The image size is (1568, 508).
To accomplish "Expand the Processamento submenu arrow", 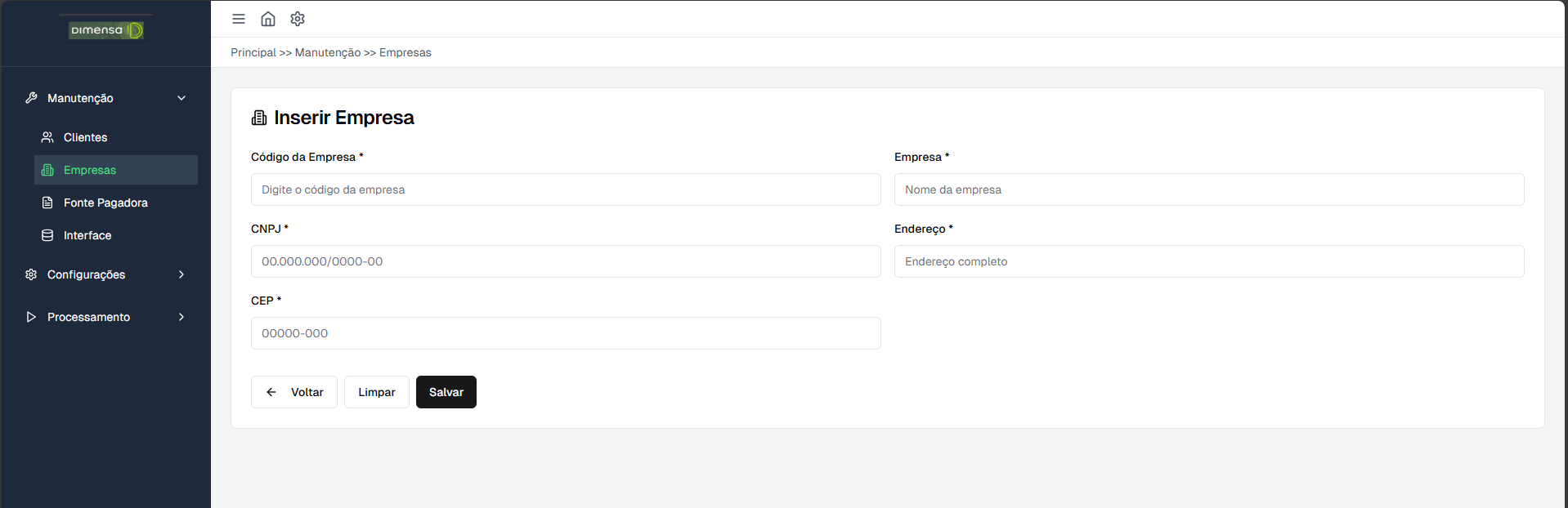I will [x=181, y=317].
